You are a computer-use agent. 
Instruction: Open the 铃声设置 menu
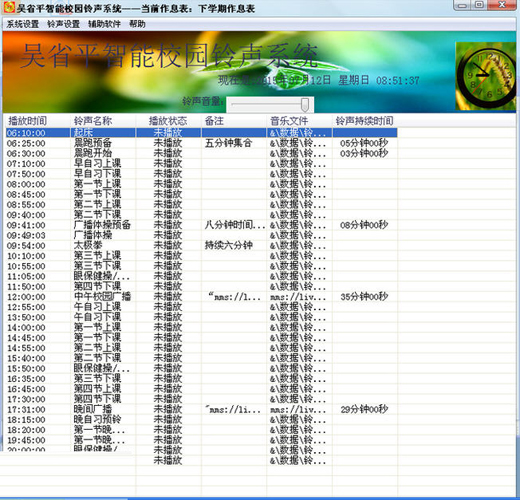pos(63,24)
